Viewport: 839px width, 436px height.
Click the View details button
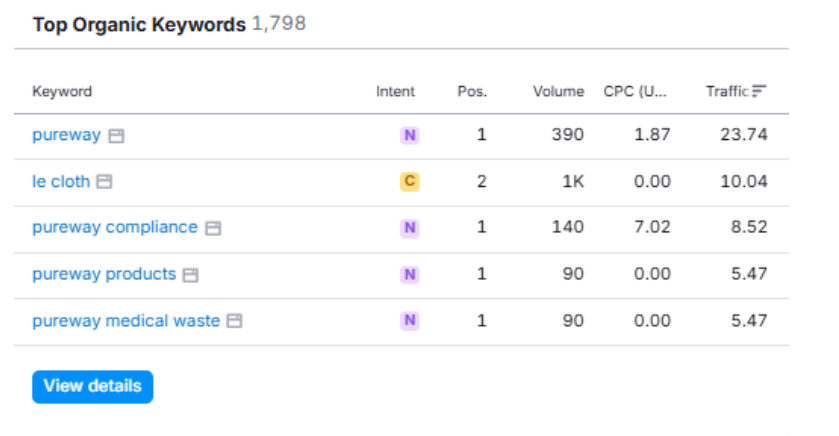tap(93, 386)
